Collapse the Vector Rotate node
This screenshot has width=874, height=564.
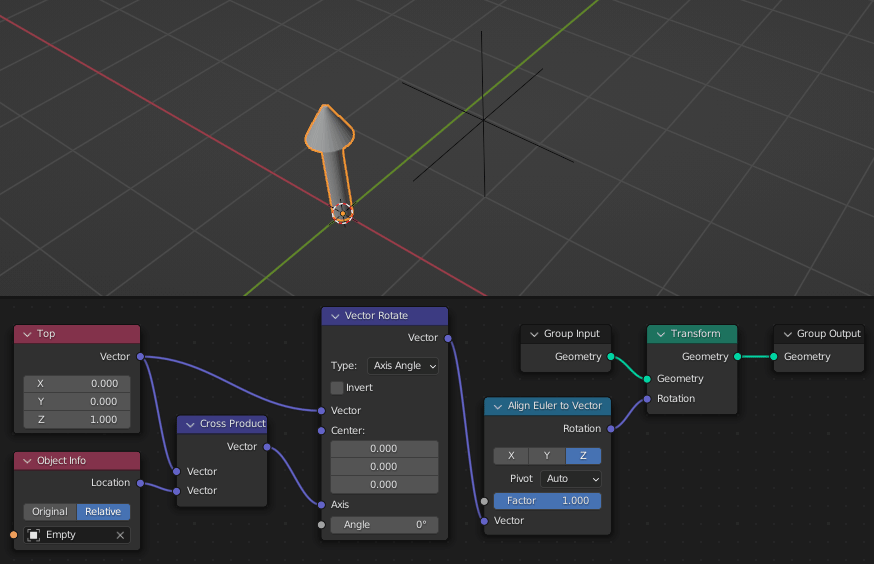[335, 316]
